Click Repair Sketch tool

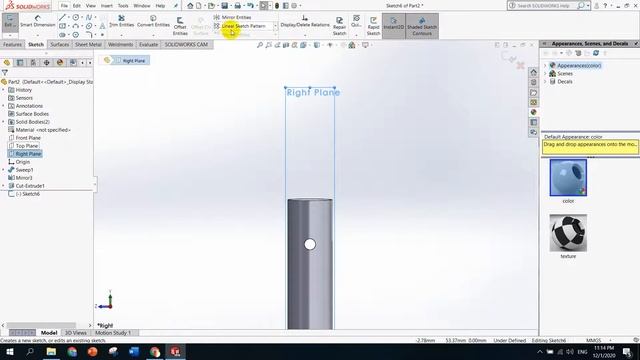coord(339,26)
